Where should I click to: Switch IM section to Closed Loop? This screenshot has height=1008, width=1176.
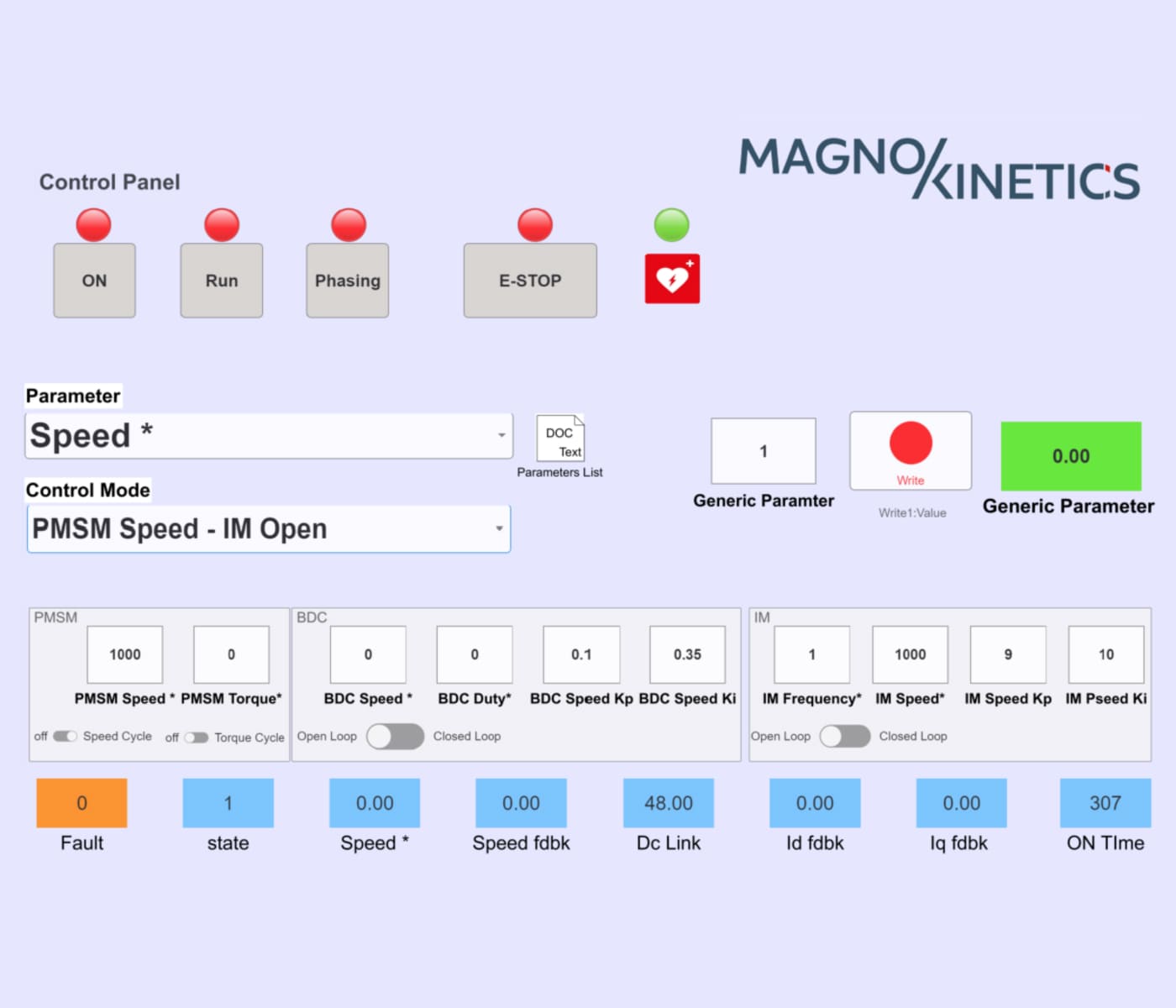(846, 736)
